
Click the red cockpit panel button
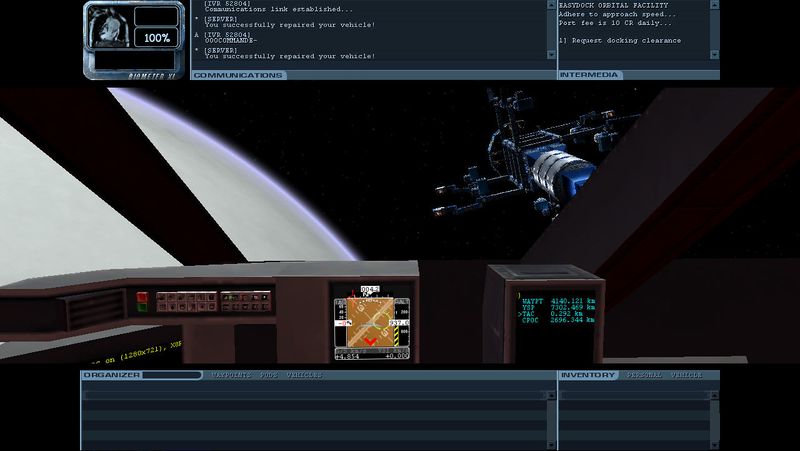(142, 297)
